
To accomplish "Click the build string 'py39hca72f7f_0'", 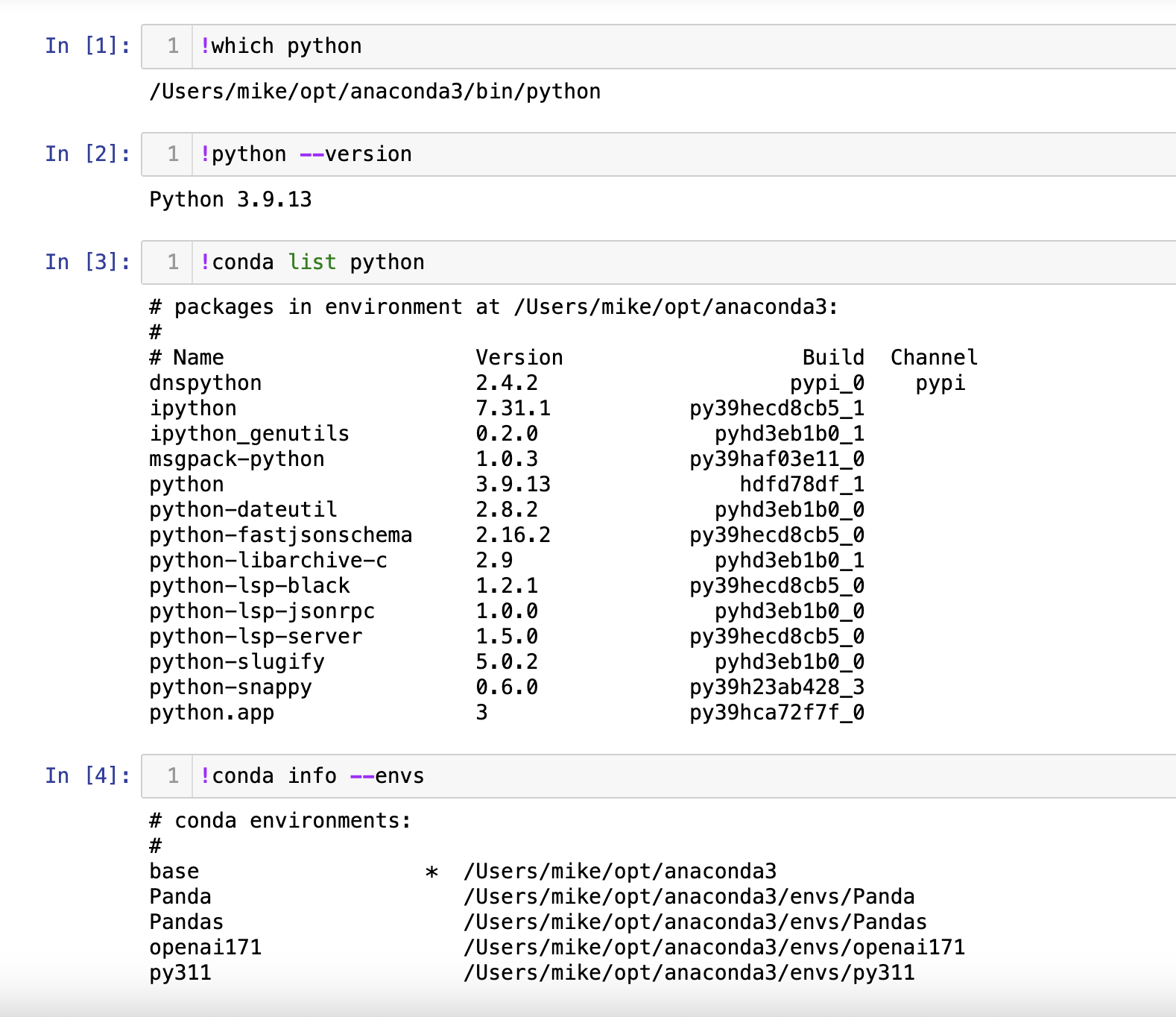I will (777, 713).
